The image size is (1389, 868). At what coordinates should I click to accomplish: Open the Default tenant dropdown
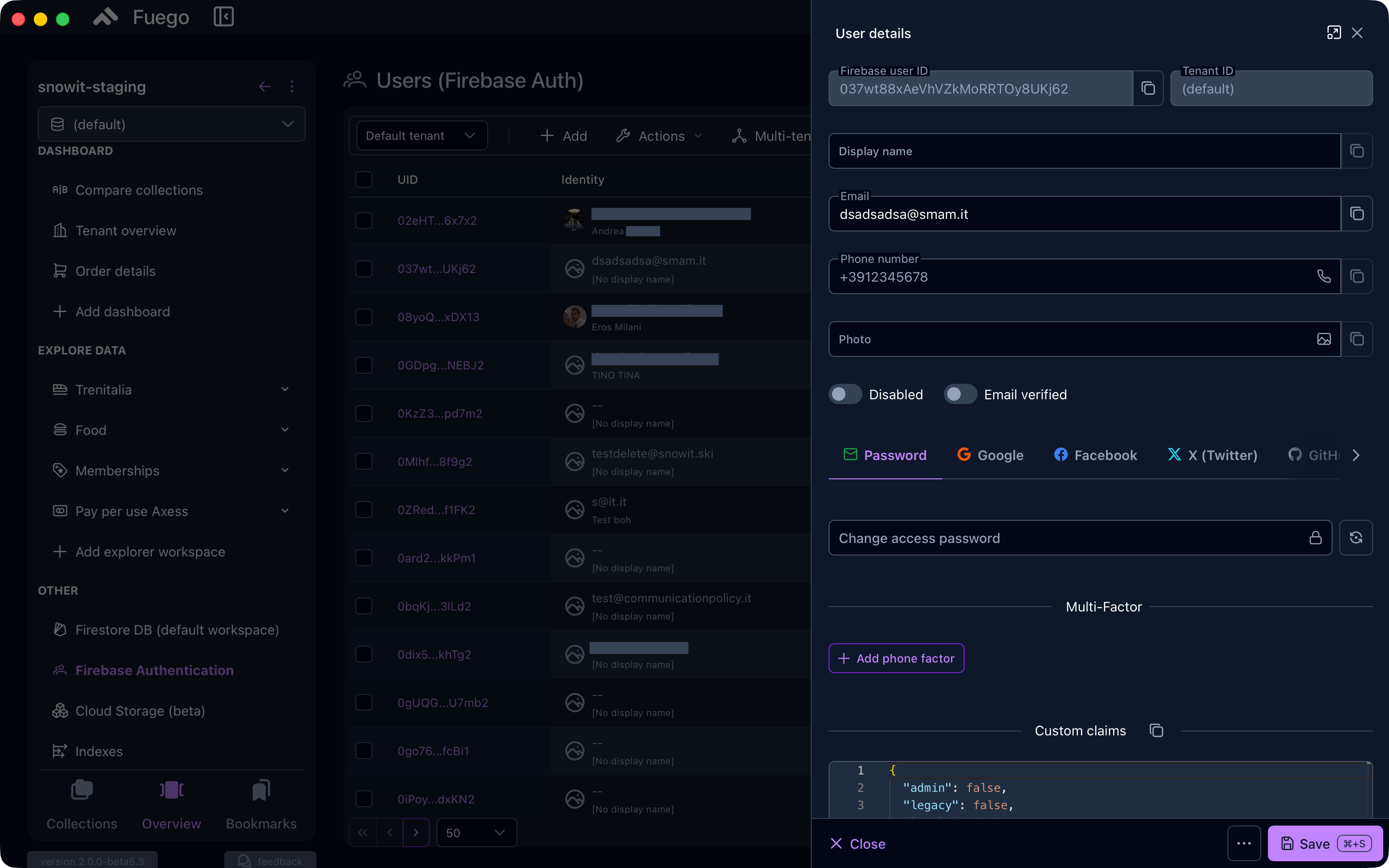pos(422,136)
